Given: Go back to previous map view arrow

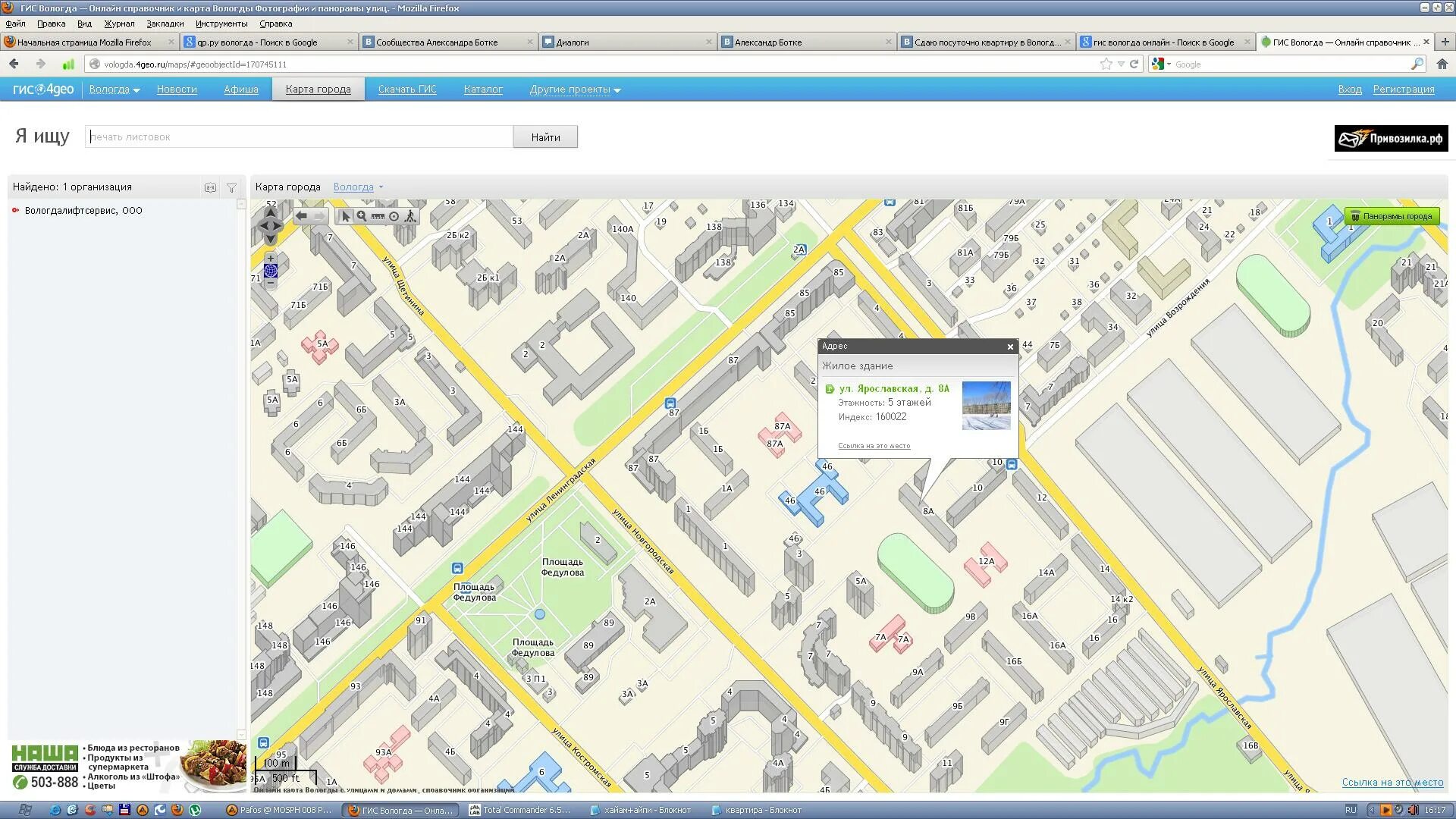Looking at the screenshot, I should coord(301,216).
